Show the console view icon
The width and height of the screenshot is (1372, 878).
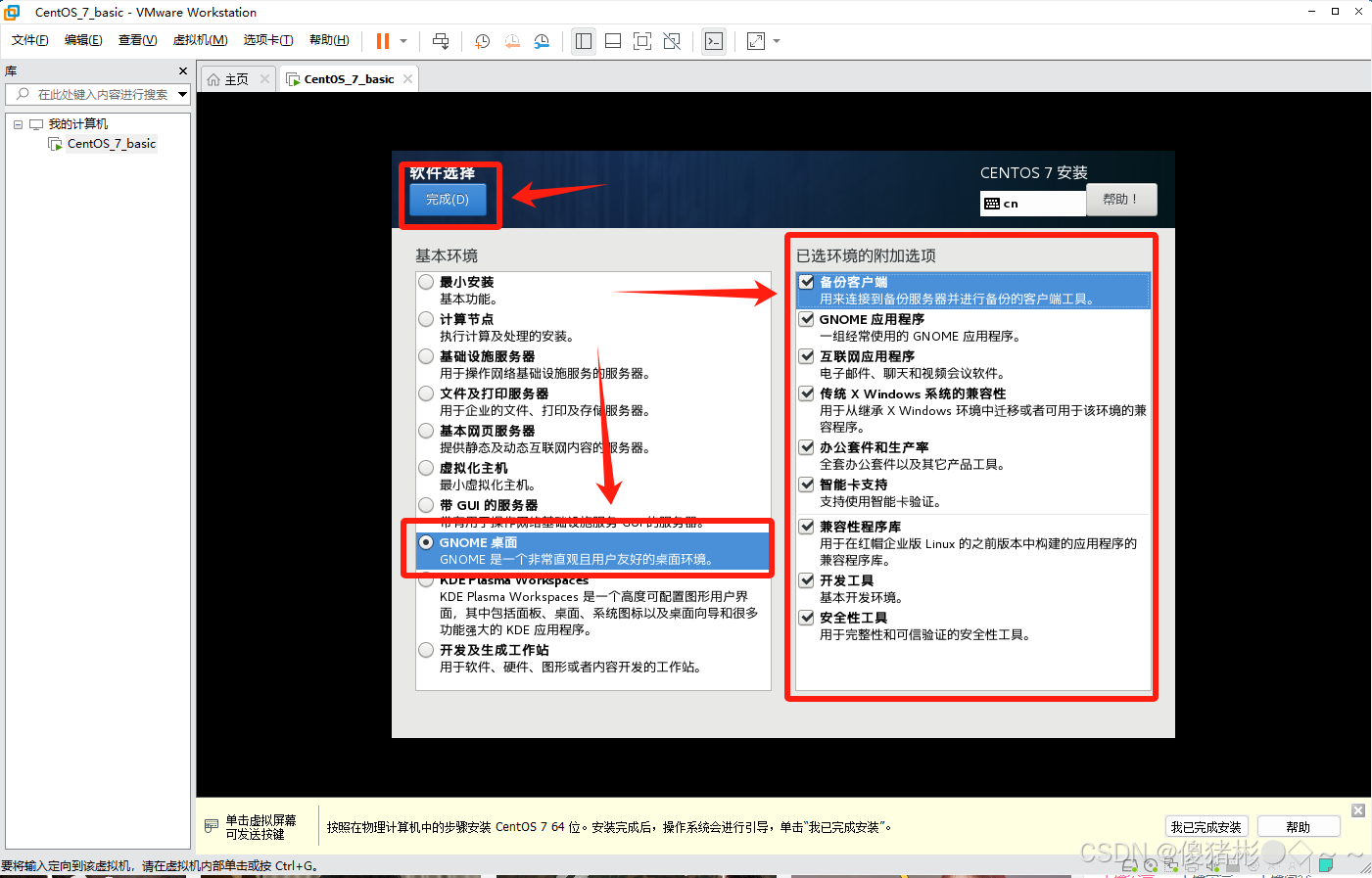714,41
